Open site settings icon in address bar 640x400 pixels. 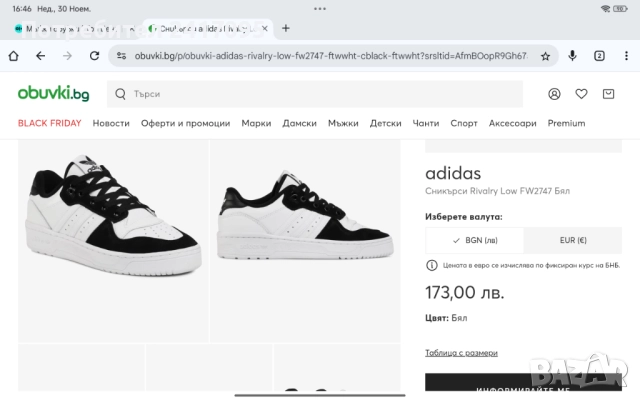(x=121, y=56)
